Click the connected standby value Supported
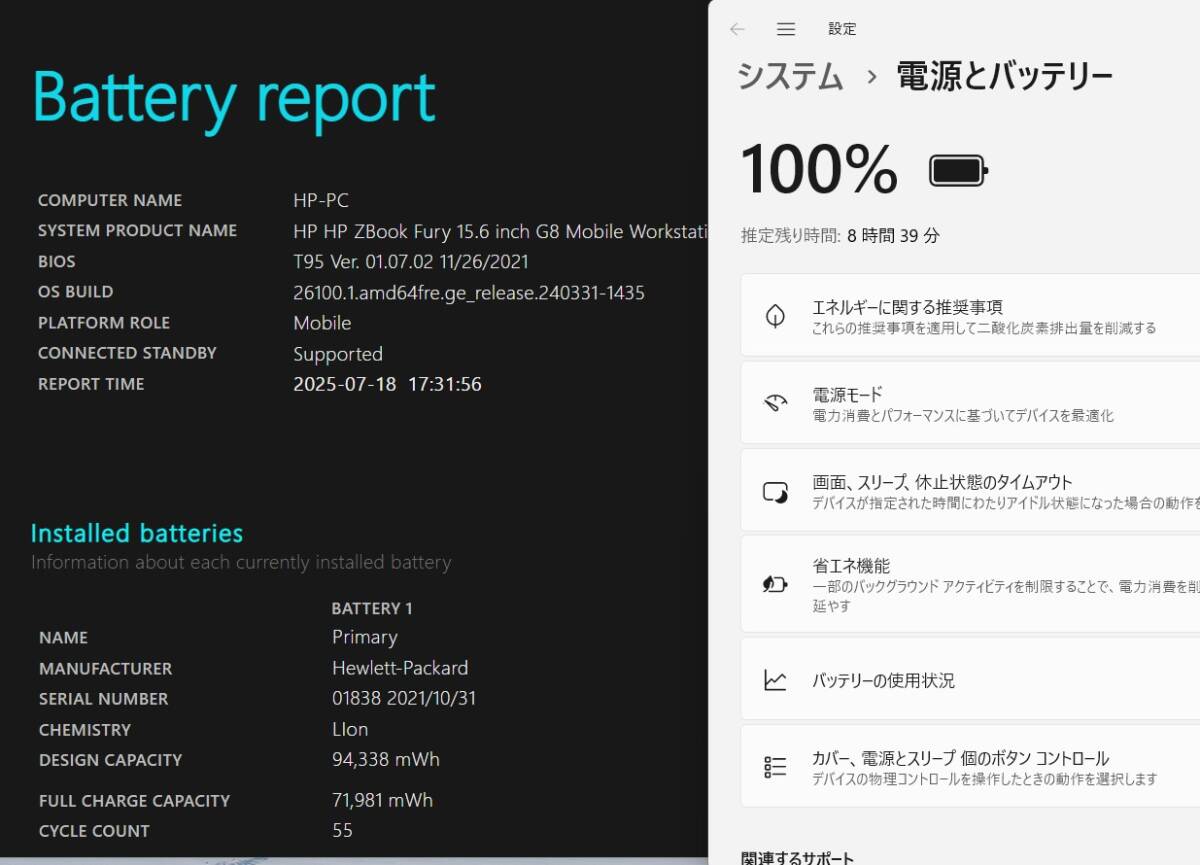Screen dimensions: 1200x865 pyautogui.click(x=338, y=354)
